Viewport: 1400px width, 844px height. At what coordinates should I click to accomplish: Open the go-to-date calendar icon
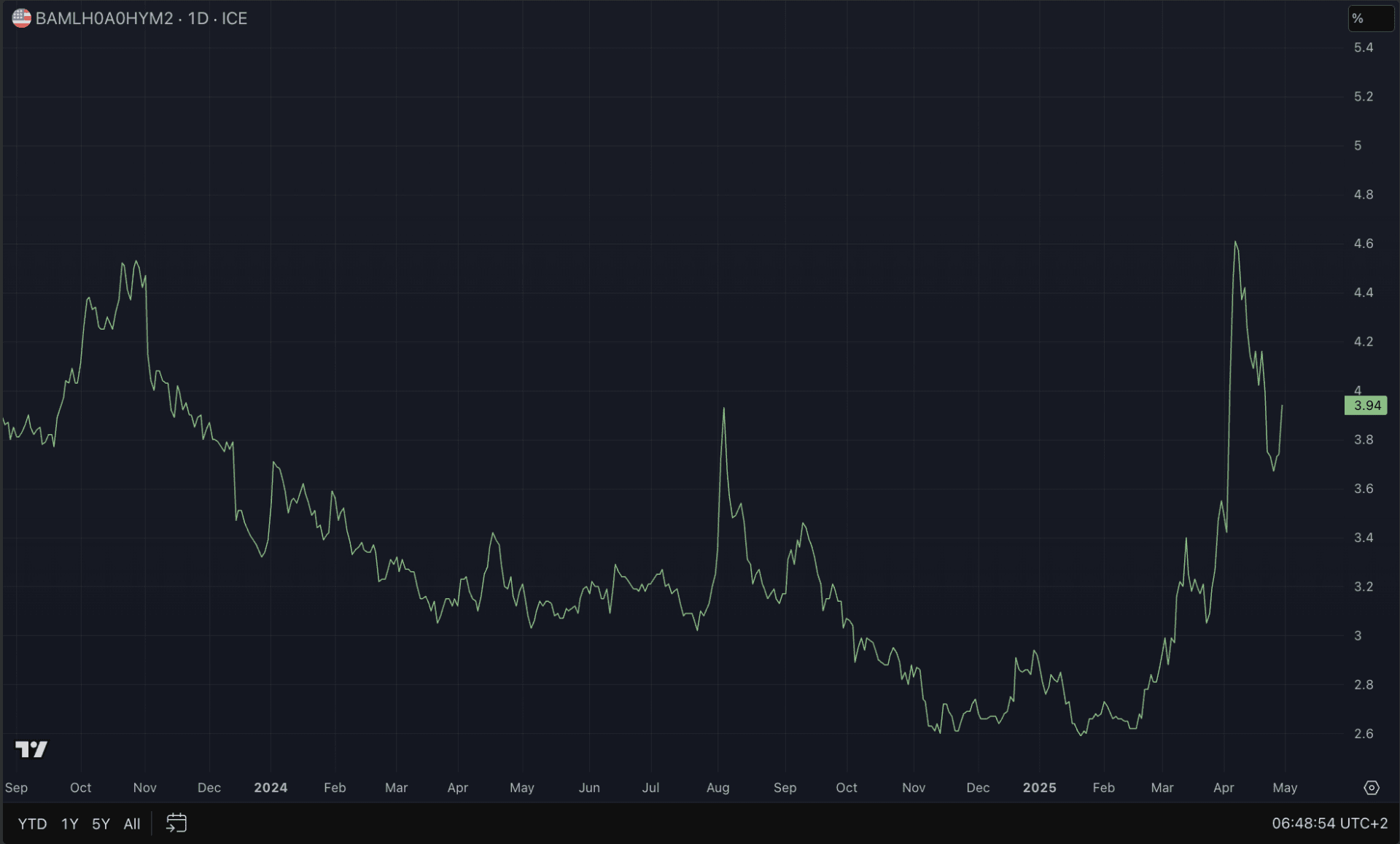click(x=176, y=824)
